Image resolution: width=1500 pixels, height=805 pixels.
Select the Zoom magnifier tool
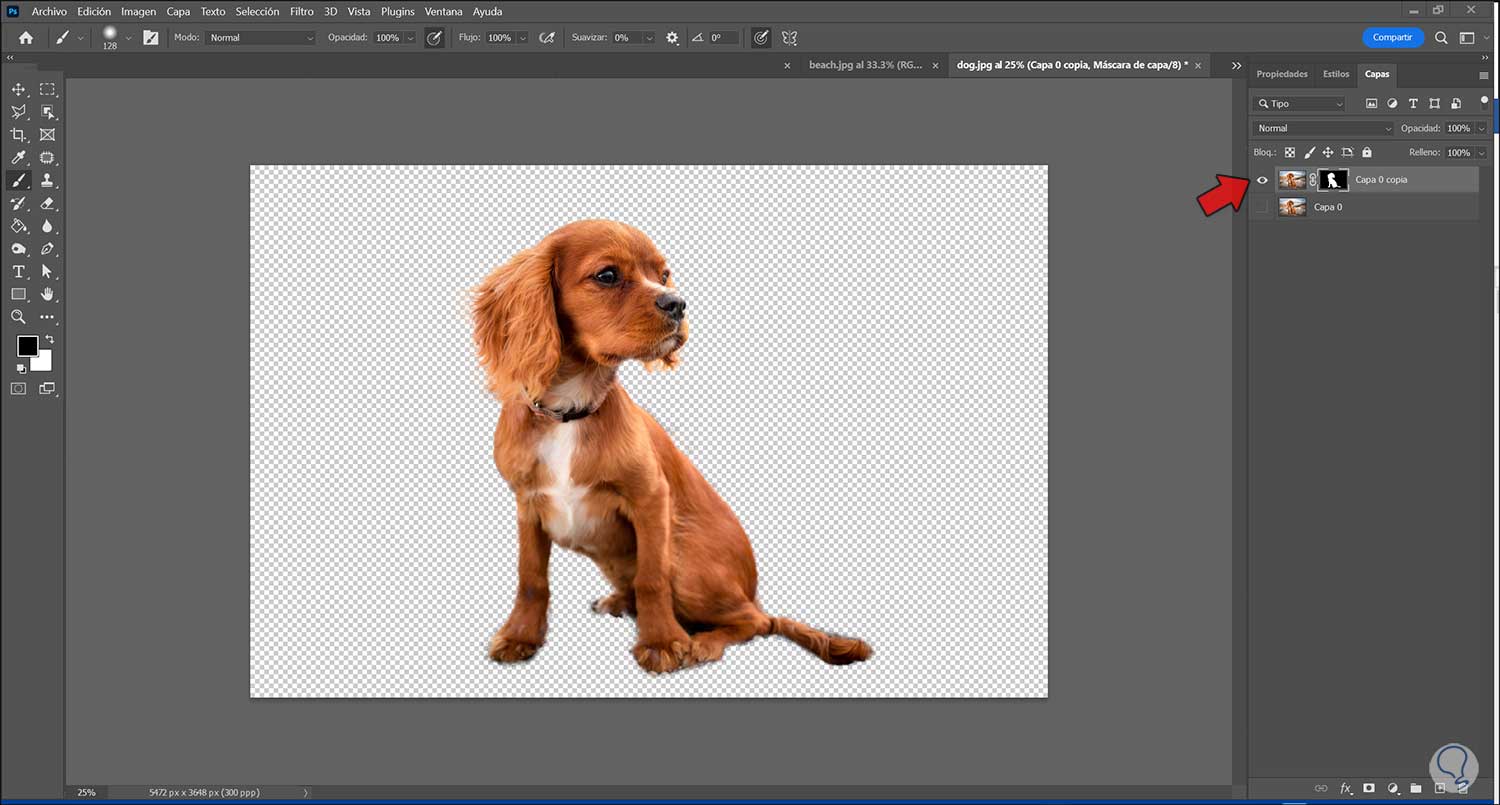click(x=18, y=317)
